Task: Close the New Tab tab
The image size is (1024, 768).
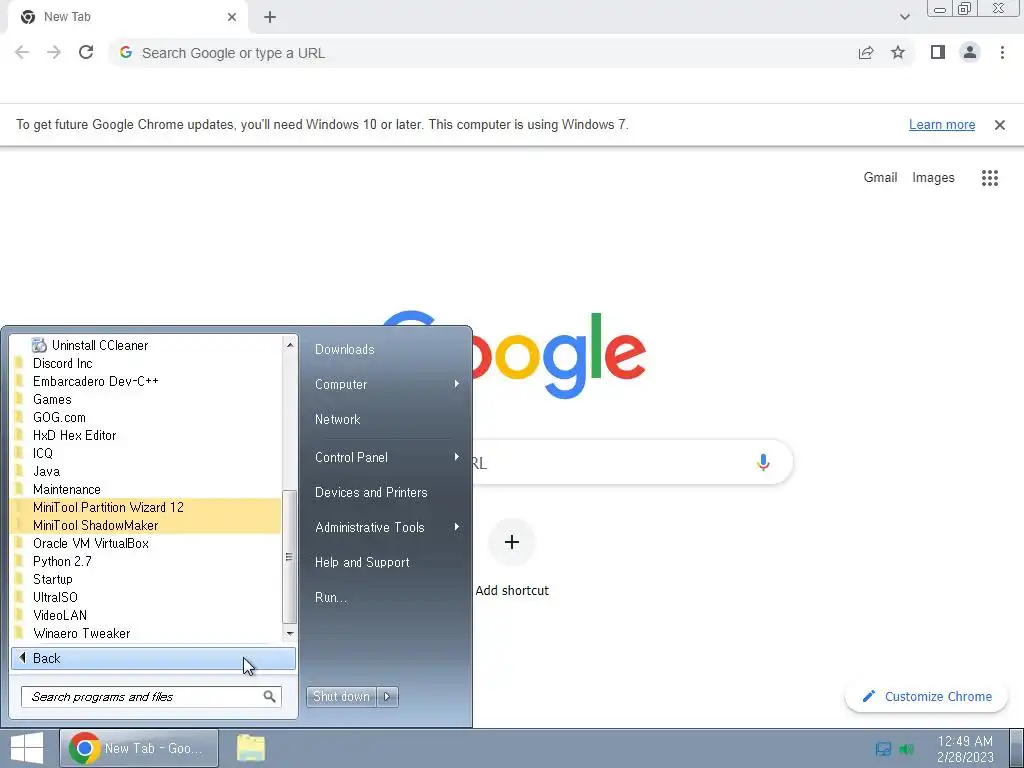Action: pos(232,17)
